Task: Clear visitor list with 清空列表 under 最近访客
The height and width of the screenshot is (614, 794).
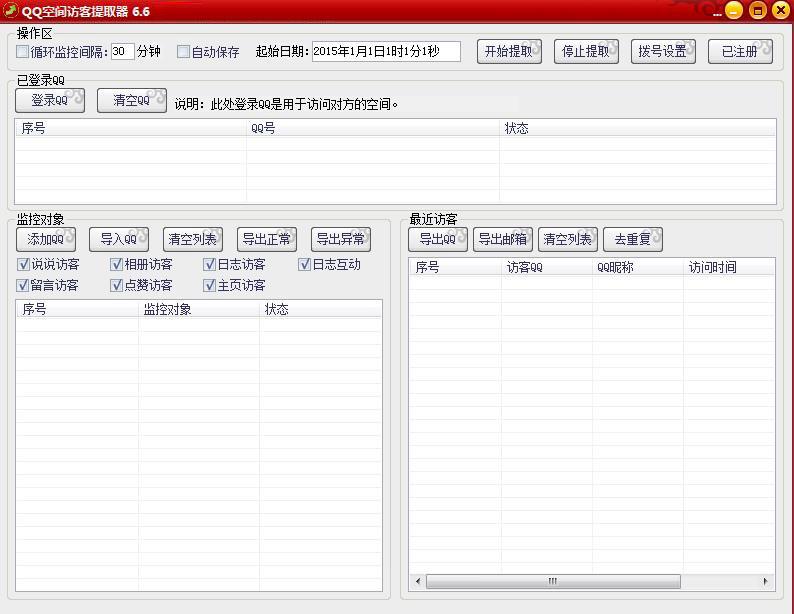Action: pyautogui.click(x=568, y=239)
